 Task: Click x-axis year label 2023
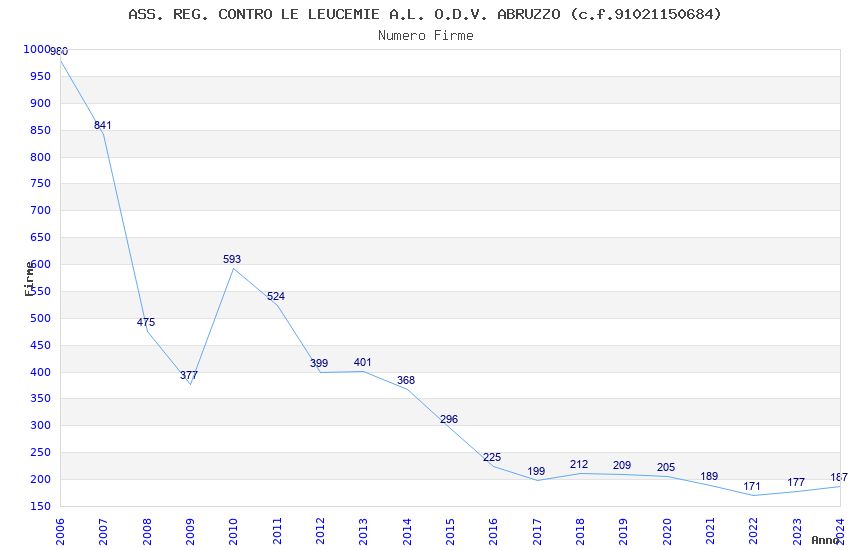click(x=797, y=532)
